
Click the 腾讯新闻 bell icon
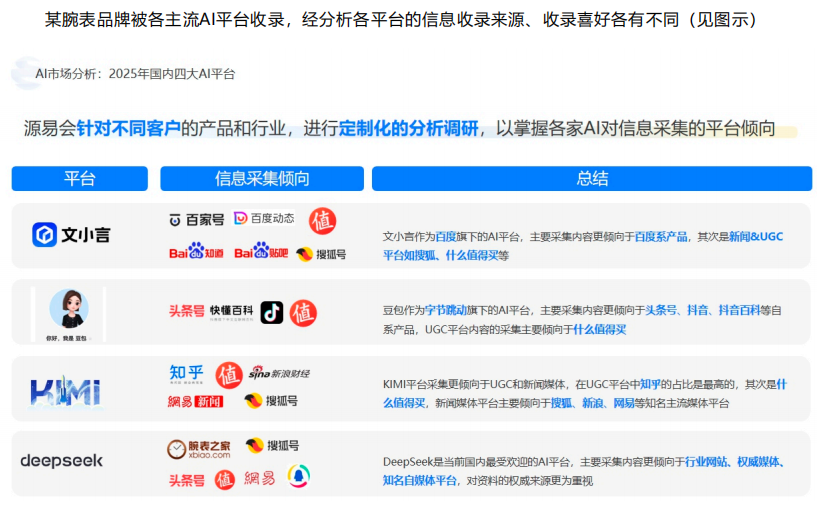coord(299,476)
